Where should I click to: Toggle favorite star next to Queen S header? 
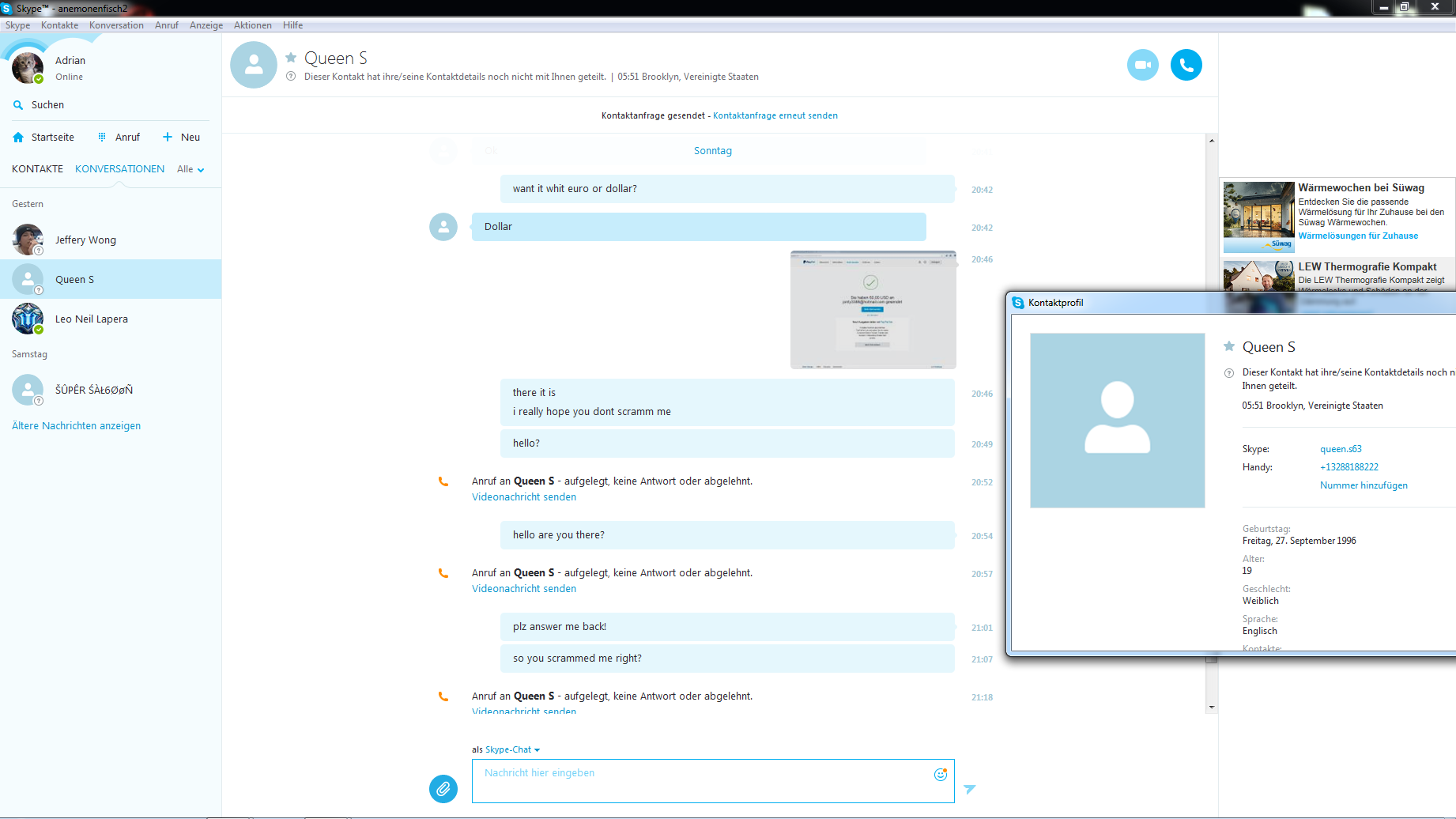click(x=291, y=58)
